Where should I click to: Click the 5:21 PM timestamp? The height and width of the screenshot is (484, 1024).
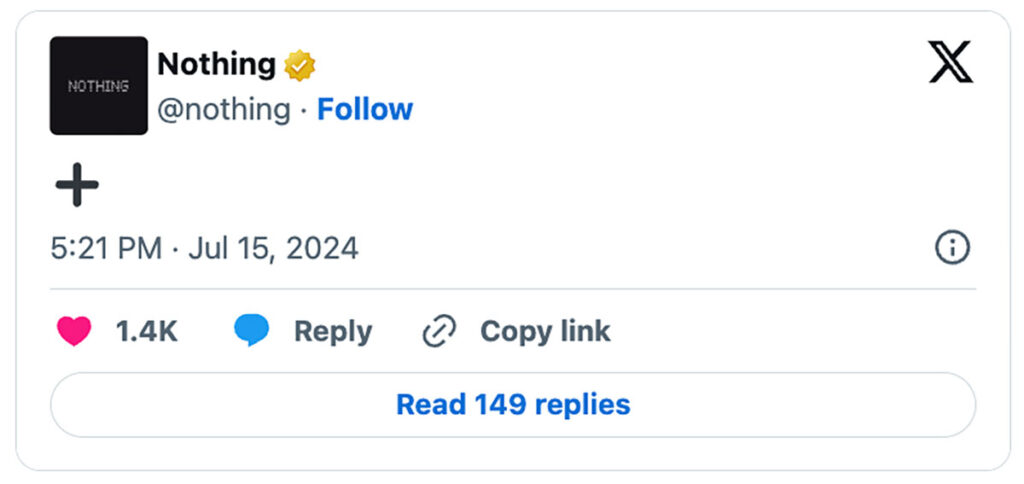106,248
